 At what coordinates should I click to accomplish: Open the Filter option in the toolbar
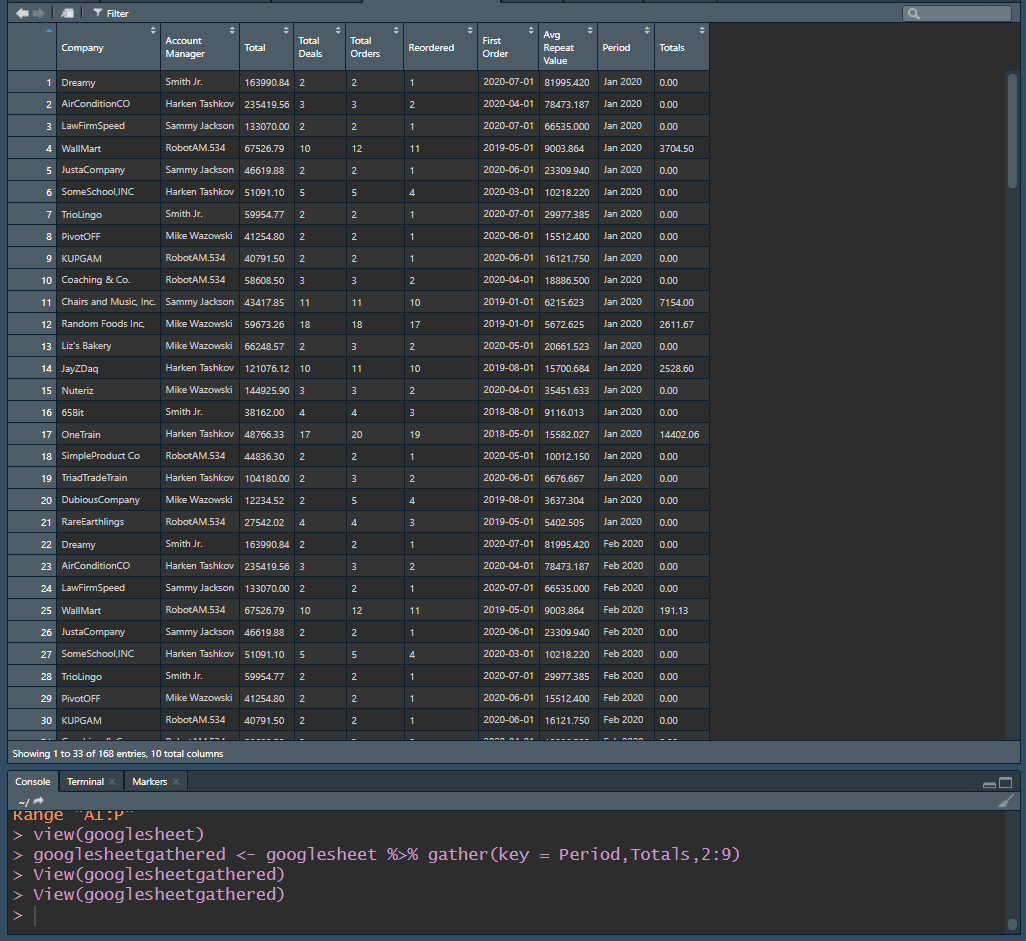point(110,13)
